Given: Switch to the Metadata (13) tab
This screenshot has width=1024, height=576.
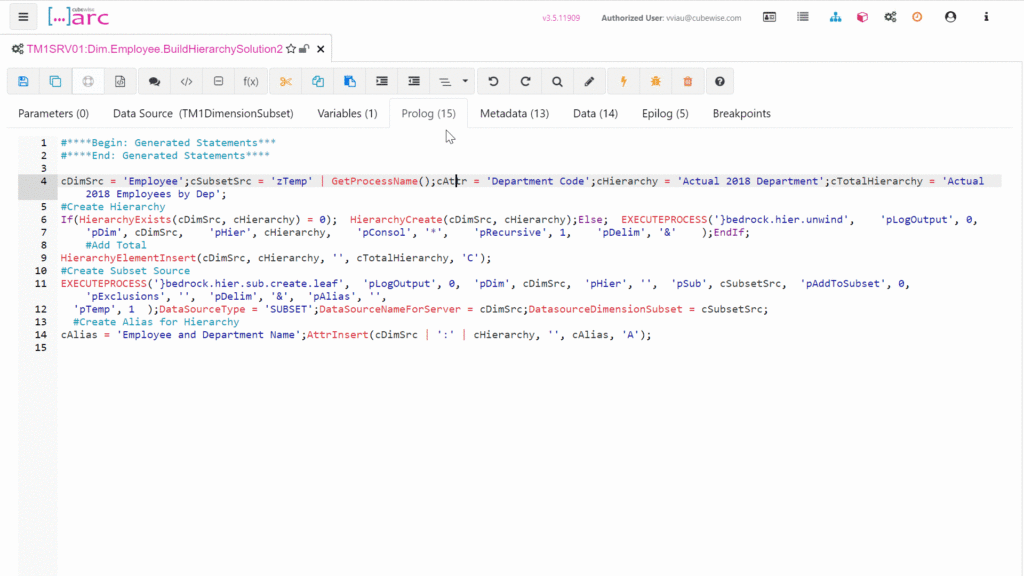Looking at the screenshot, I should coord(514,114).
